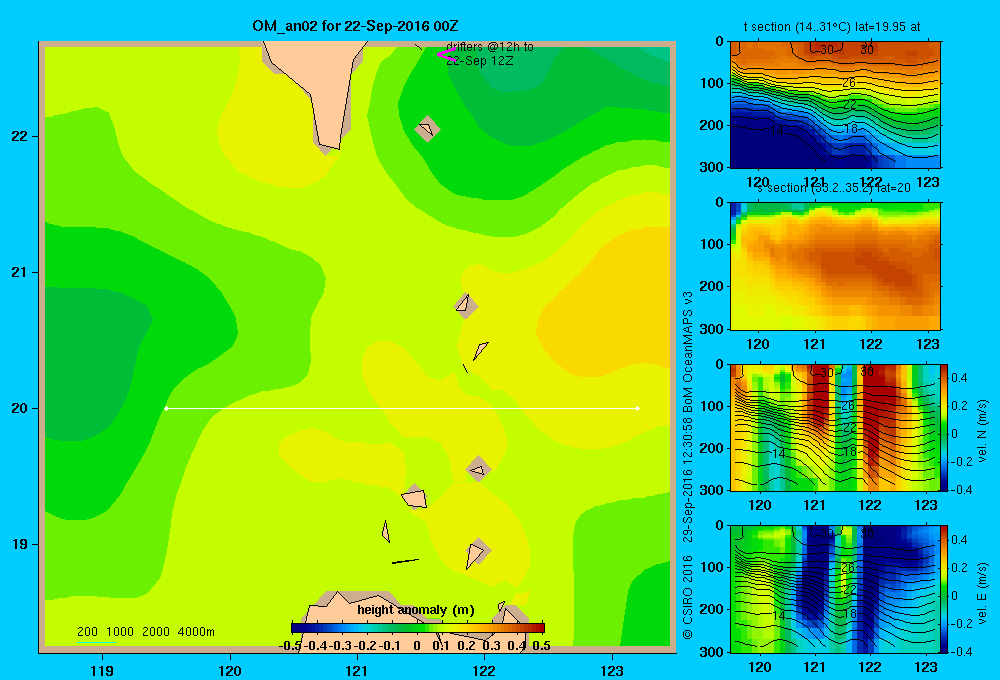Screen dimensions: 1000x680
Task: Click longitude label 122 on main map
Action: pos(484,670)
